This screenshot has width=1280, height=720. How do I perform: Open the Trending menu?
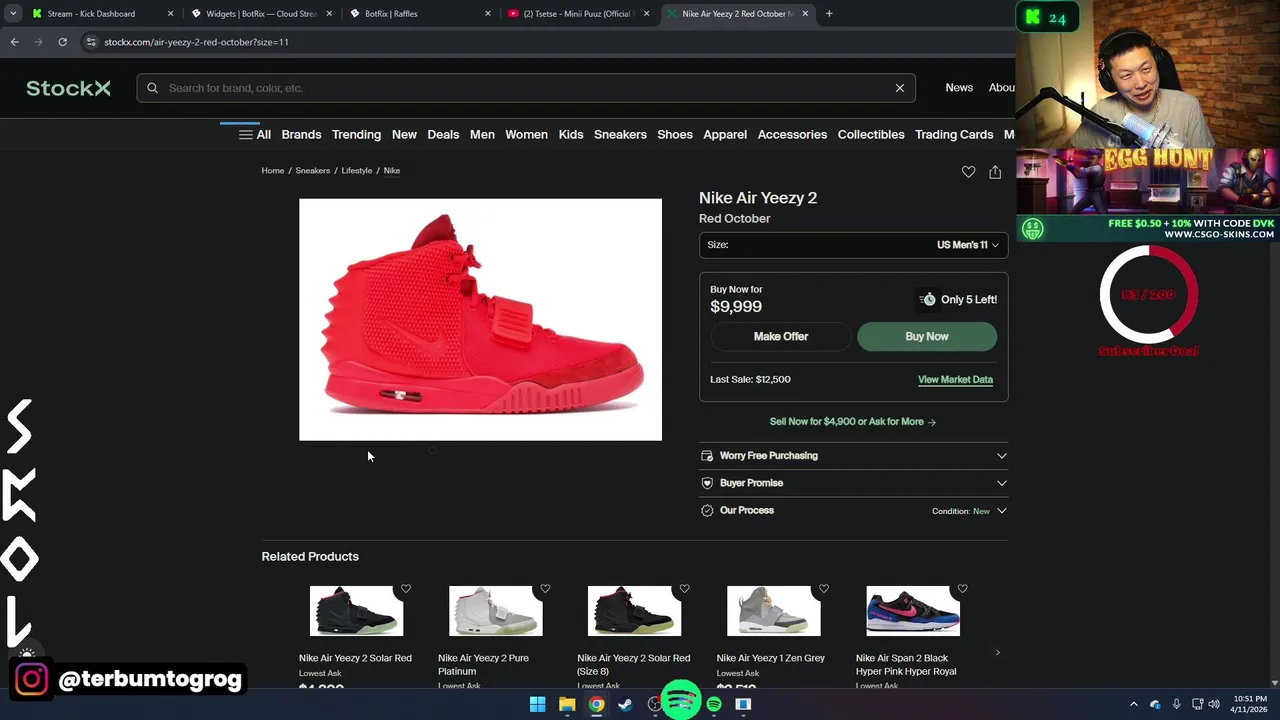(x=356, y=134)
